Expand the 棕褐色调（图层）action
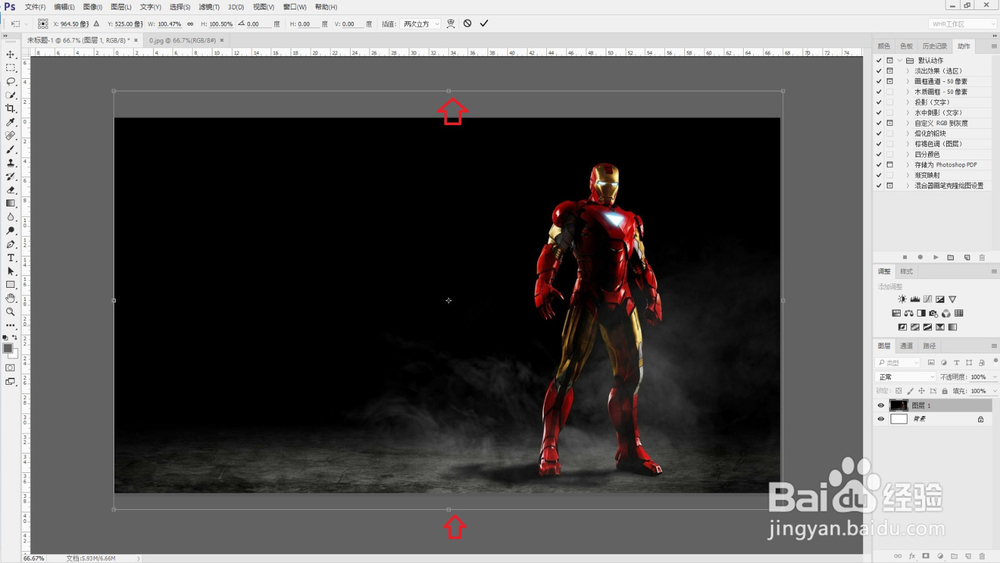Image resolution: width=1000 pixels, height=563 pixels. coord(908,144)
